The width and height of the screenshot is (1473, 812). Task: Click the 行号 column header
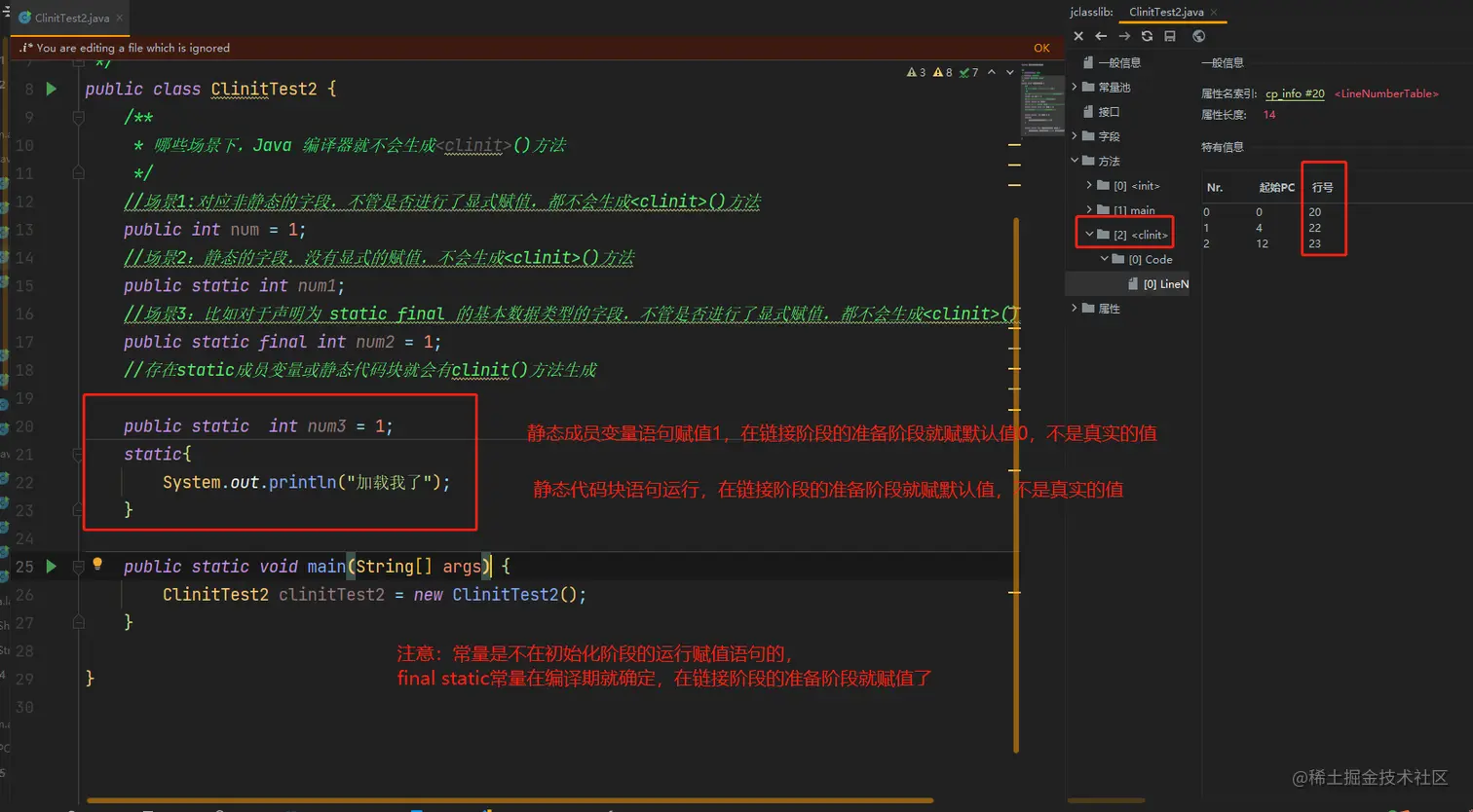pos(1322,187)
